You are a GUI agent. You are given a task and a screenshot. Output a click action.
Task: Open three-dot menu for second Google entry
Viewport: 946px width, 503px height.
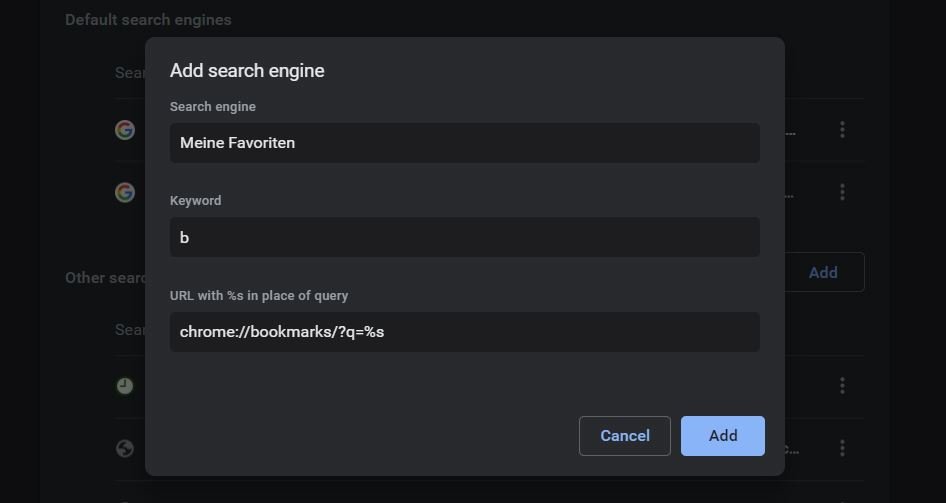click(x=842, y=192)
